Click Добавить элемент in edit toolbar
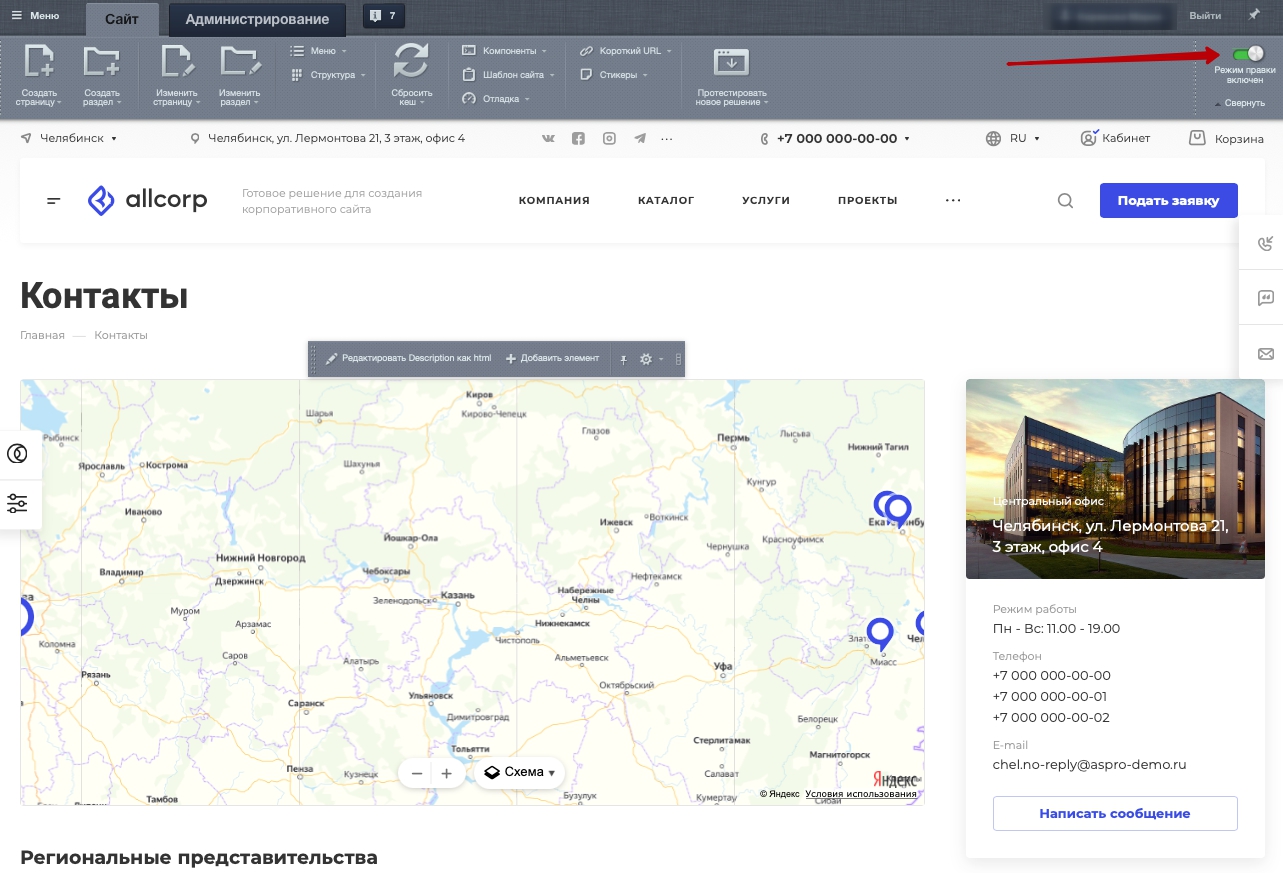The image size is (1283, 873). [x=553, y=358]
